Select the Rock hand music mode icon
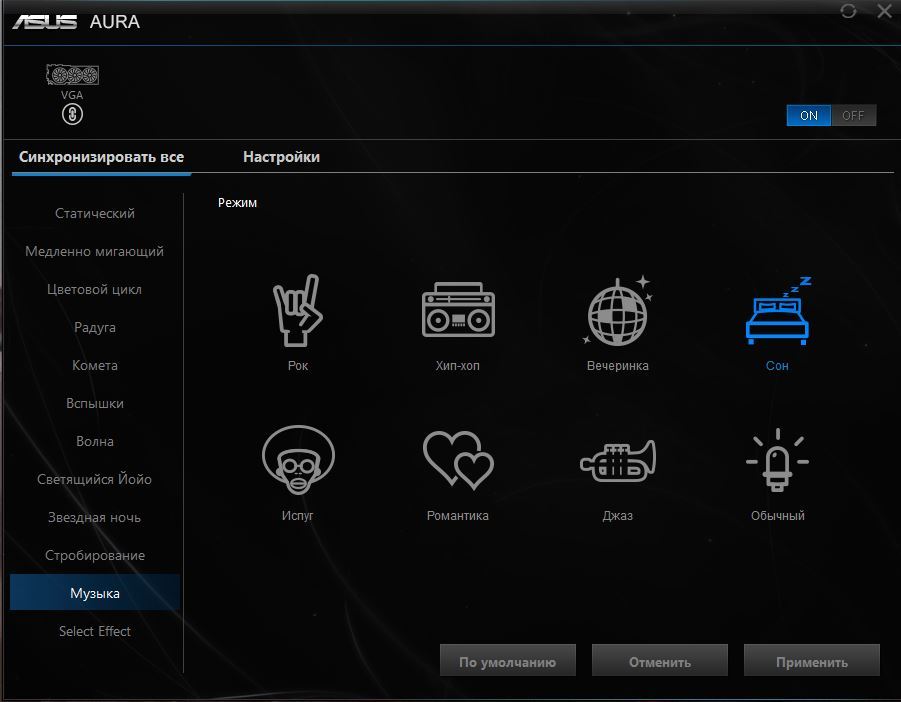 pyautogui.click(x=298, y=310)
